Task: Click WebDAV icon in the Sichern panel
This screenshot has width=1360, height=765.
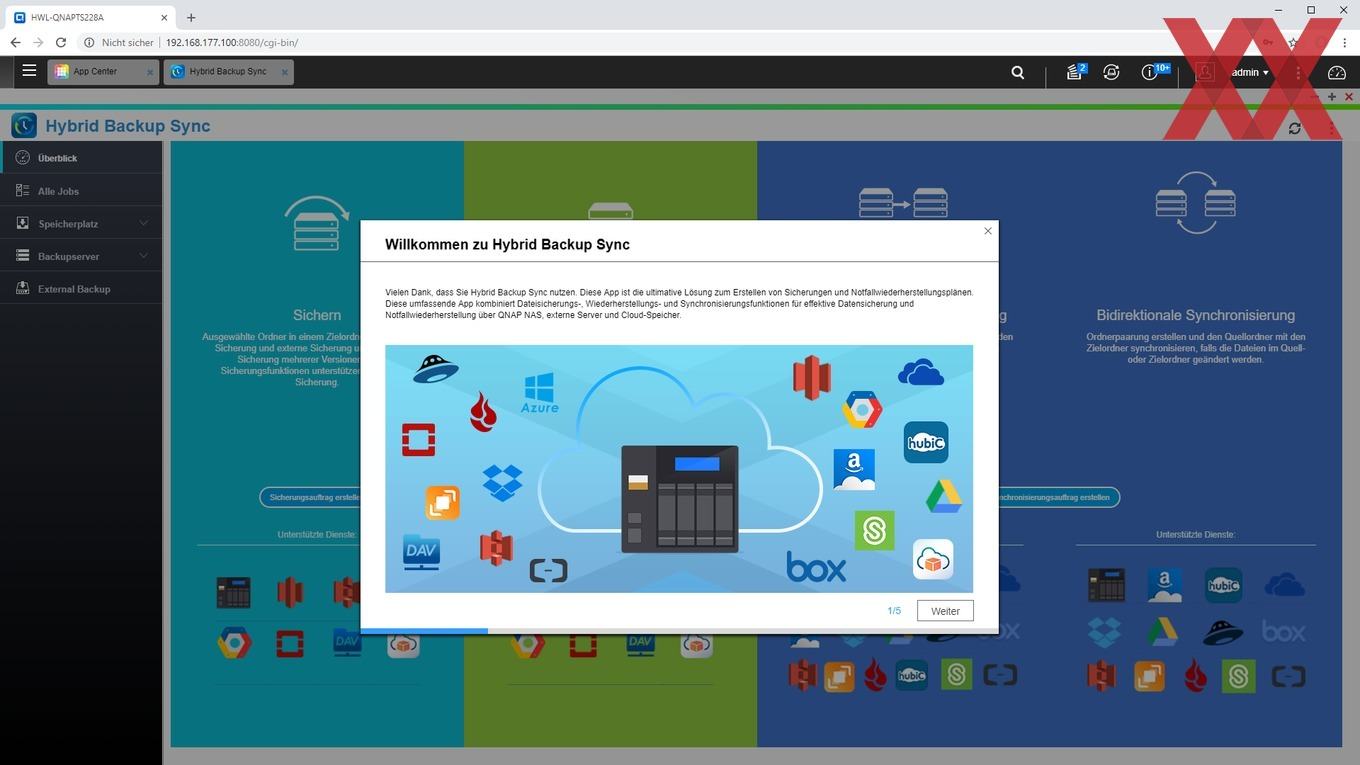Action: coord(347,642)
